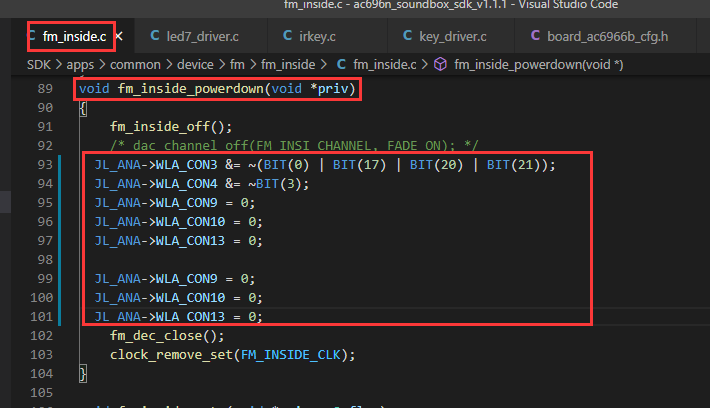Viewport: 710px width, 408px height.
Task: Click the opening brace on line 90
Action: (83, 108)
